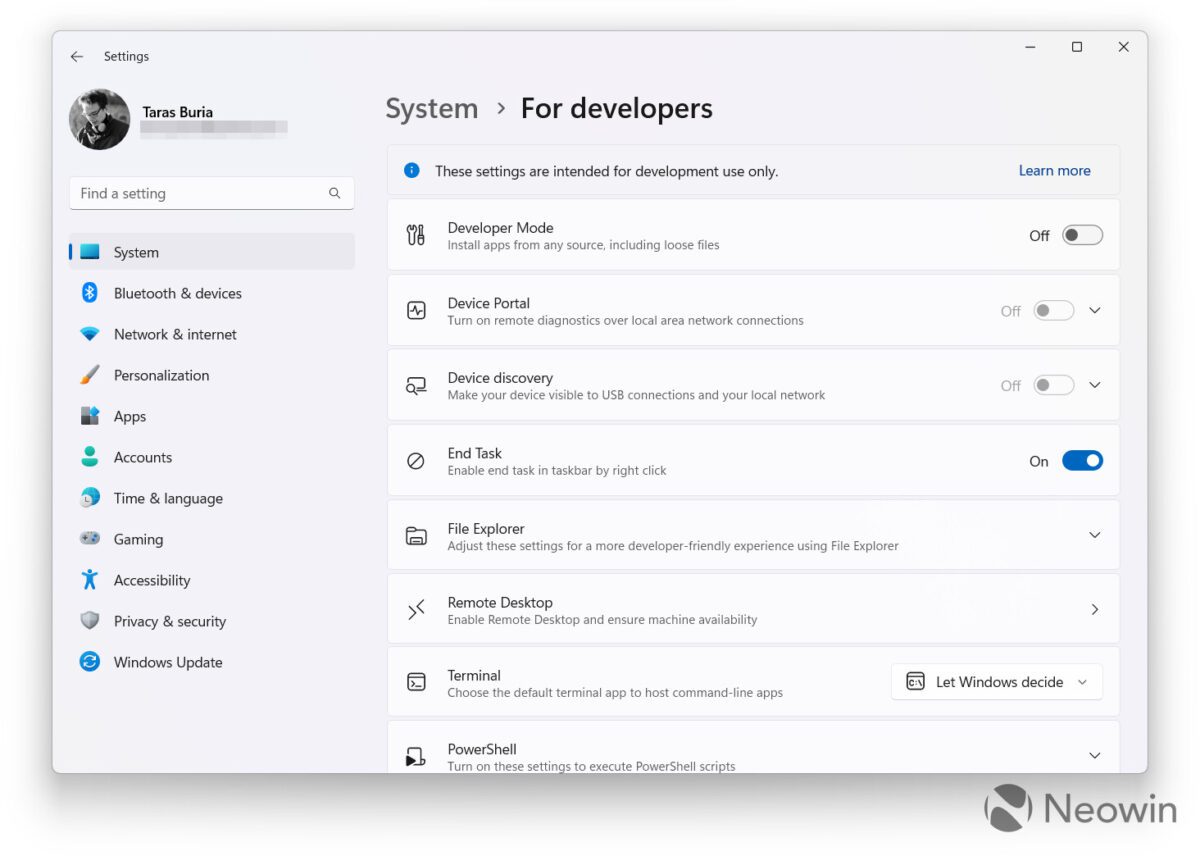Click the Accessibility figure icon

90,580
